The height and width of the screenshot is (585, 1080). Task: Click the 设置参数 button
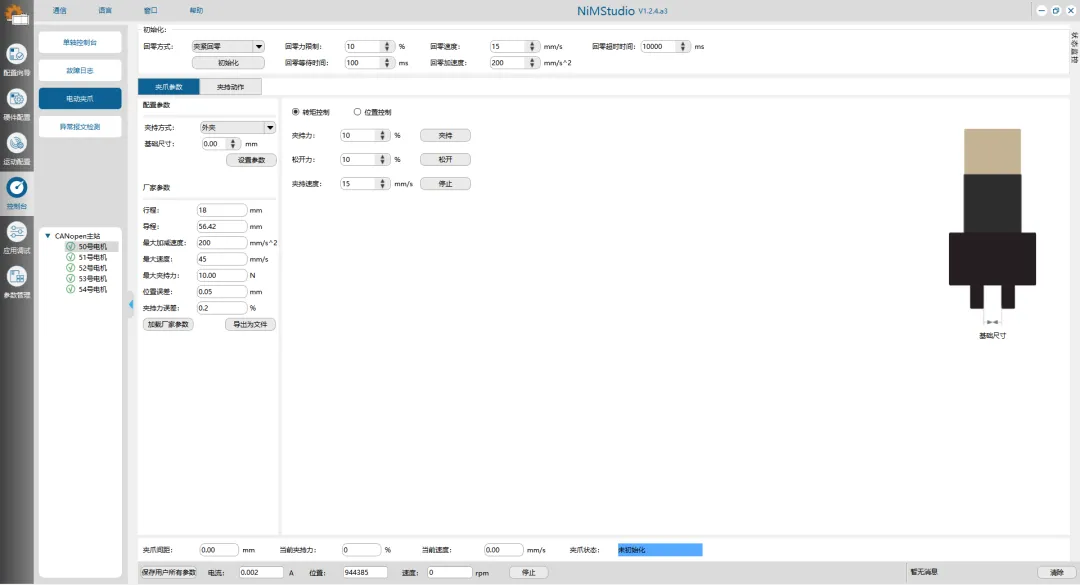[x=251, y=160]
